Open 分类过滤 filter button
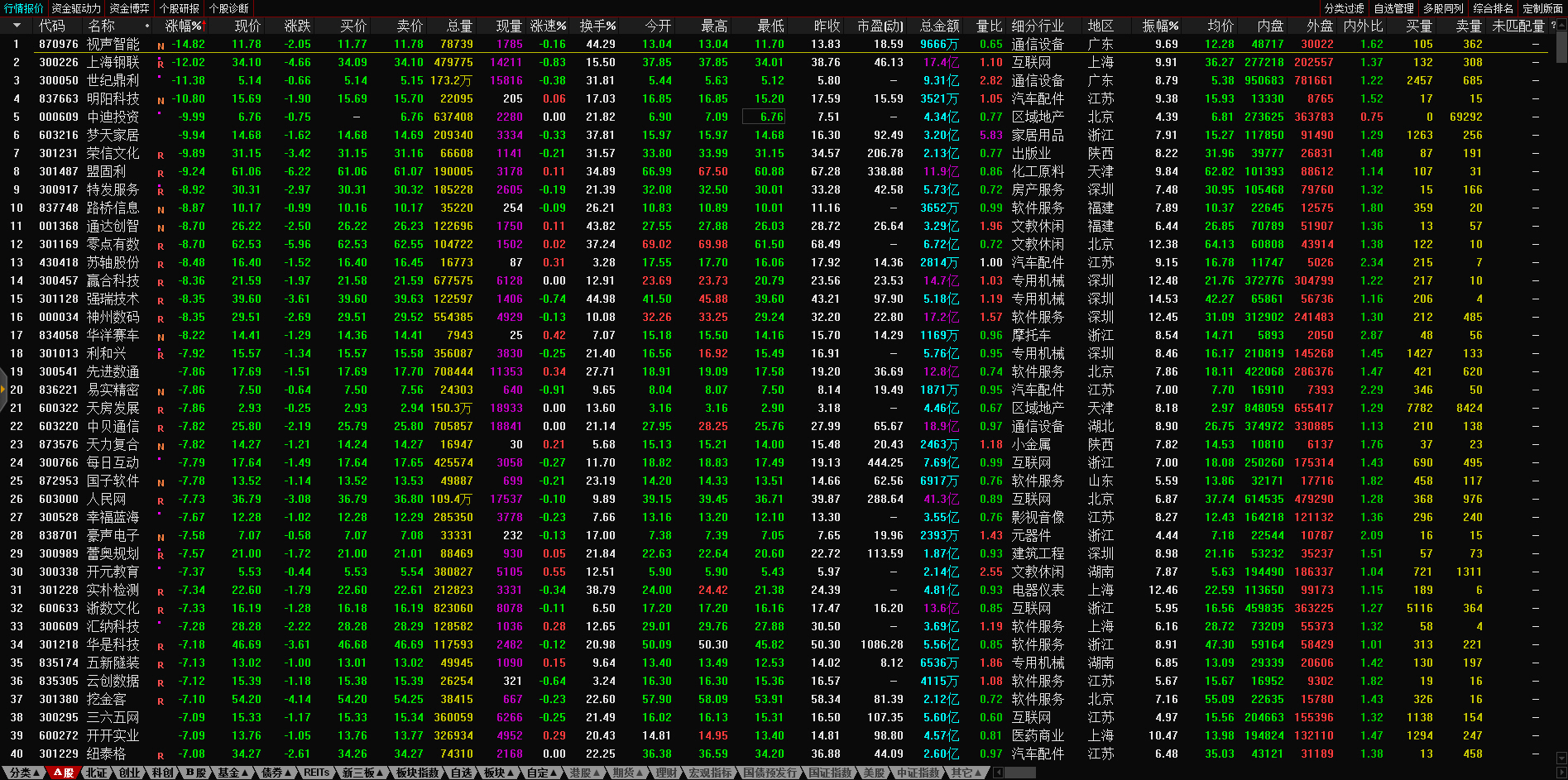 coord(1344,8)
